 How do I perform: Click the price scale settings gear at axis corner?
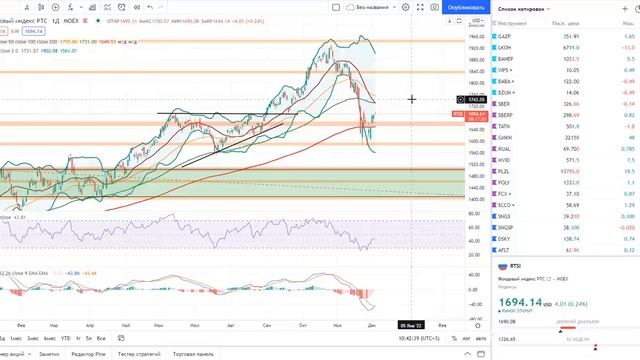pos(478,325)
